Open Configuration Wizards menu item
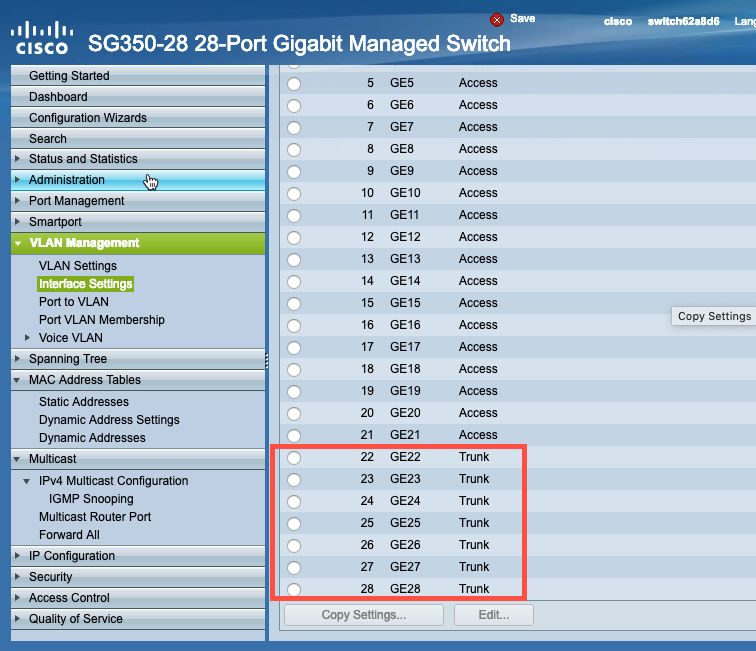This screenshot has width=756, height=651. (138, 118)
